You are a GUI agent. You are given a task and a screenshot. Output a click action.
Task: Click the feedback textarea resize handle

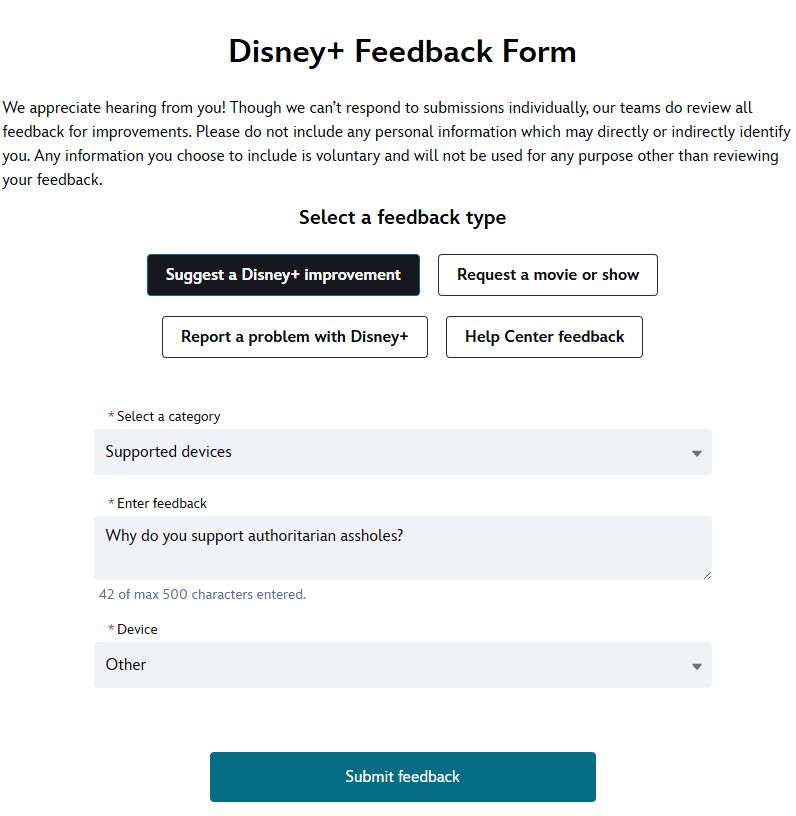[x=707, y=575]
